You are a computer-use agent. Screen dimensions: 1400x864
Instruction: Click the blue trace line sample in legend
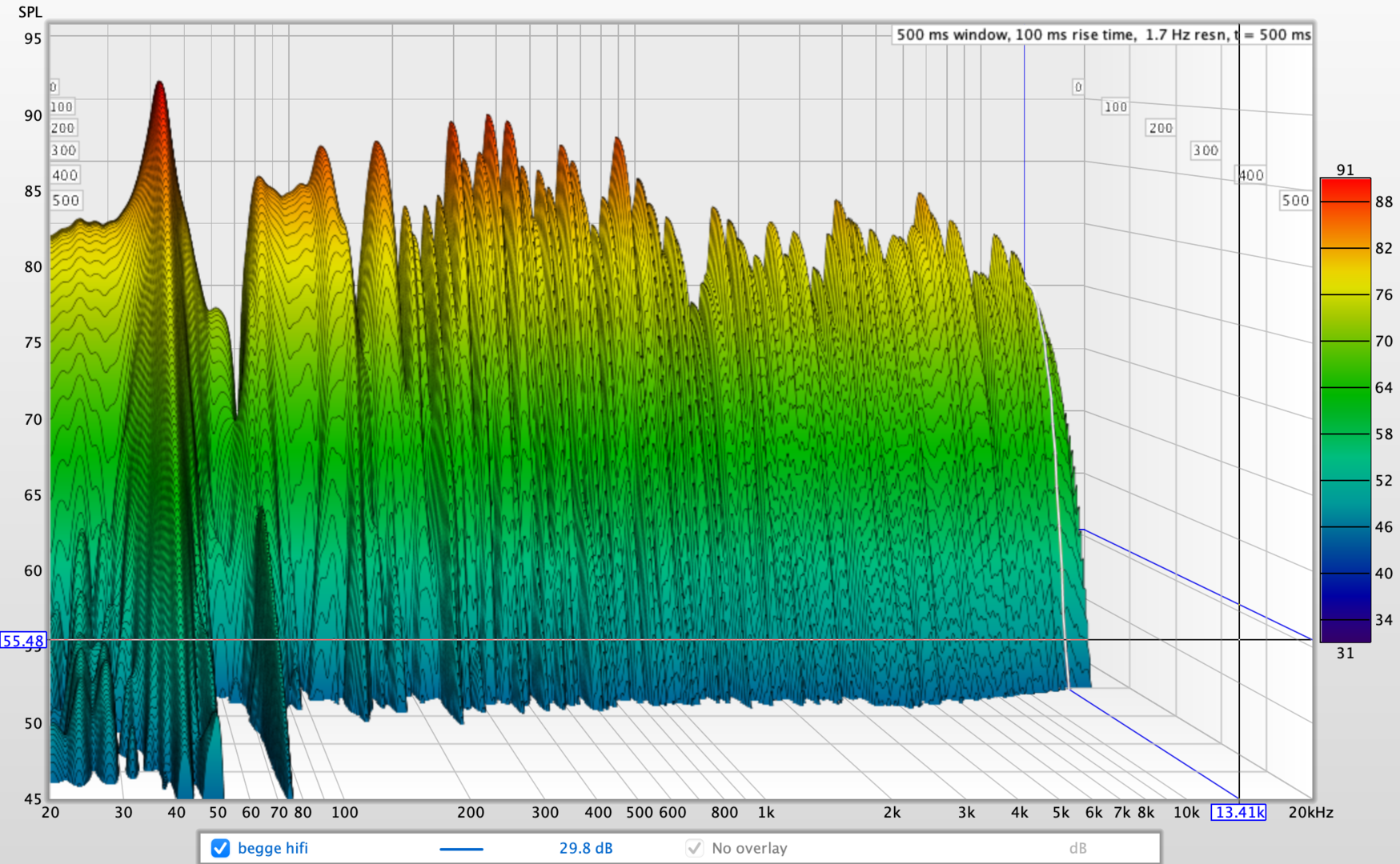click(461, 849)
